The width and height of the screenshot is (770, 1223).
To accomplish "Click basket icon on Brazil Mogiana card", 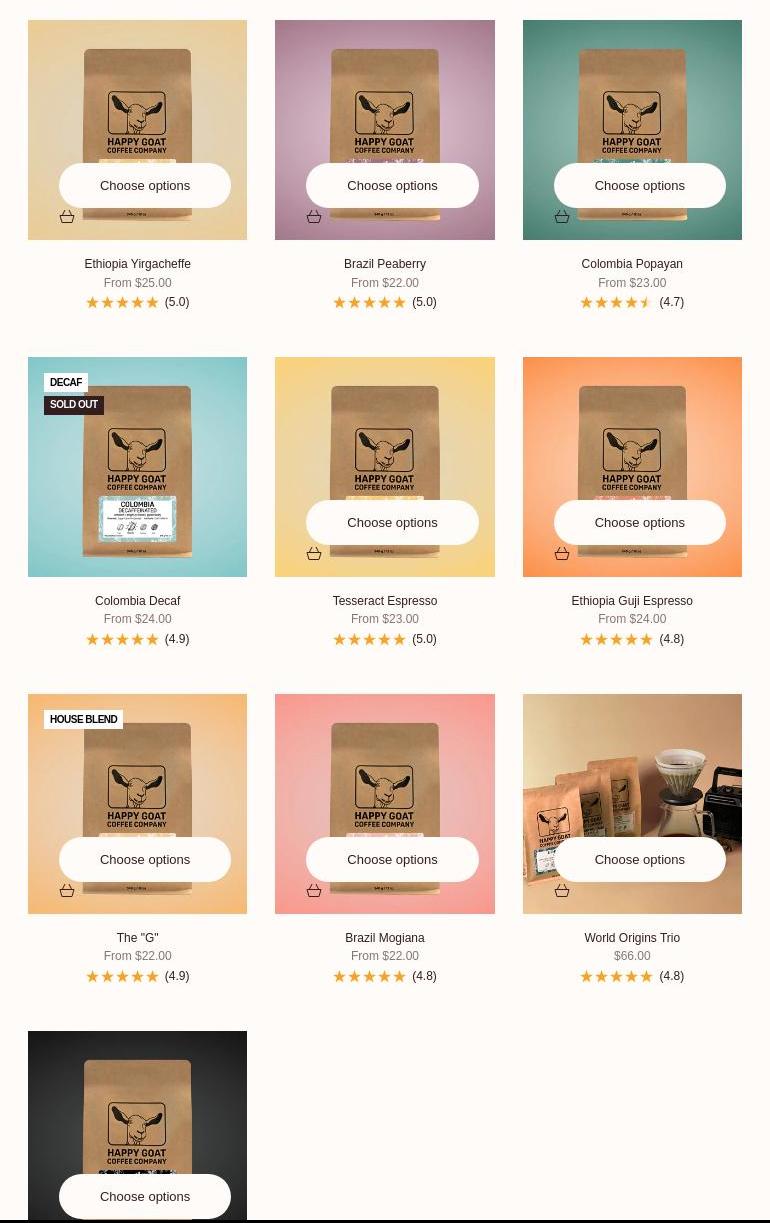I will 314,891.
